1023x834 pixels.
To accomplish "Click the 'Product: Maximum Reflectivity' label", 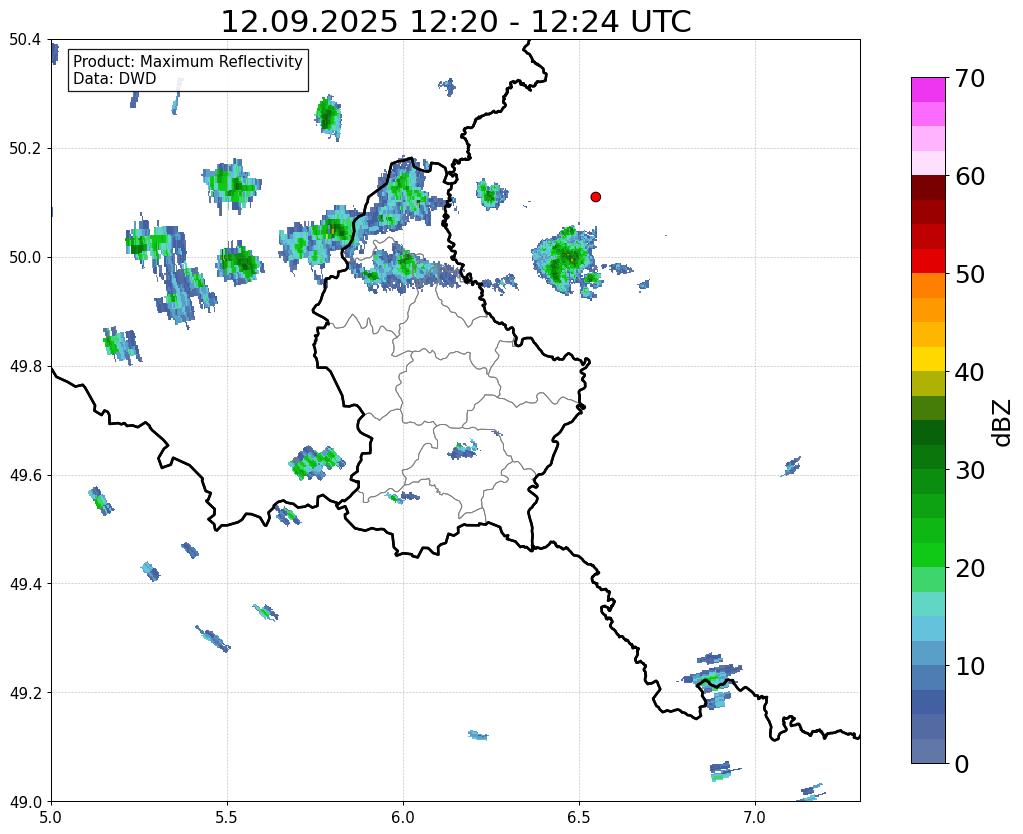I will click(x=188, y=61).
